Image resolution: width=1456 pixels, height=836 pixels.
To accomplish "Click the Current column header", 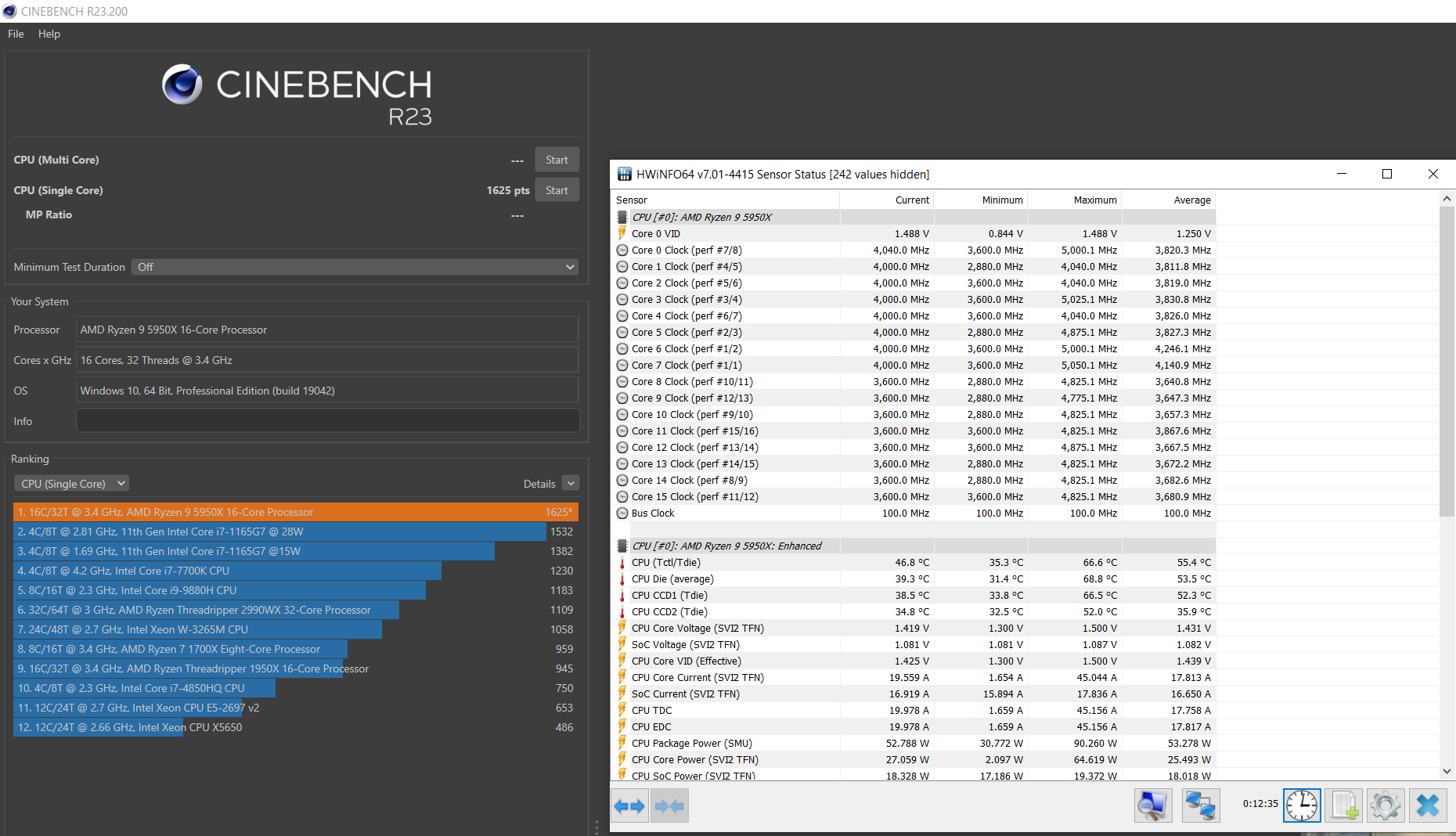I will point(887,200).
